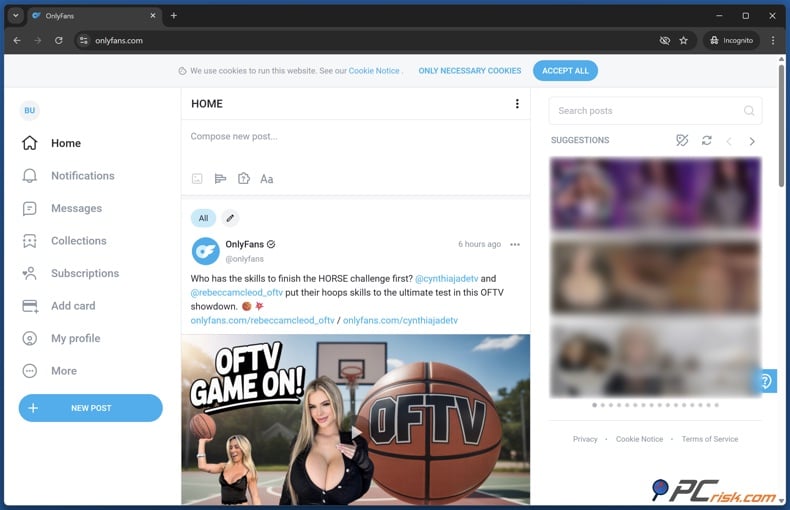Go to next suggestions page
Screen dimensions: 790x510
point(752,142)
